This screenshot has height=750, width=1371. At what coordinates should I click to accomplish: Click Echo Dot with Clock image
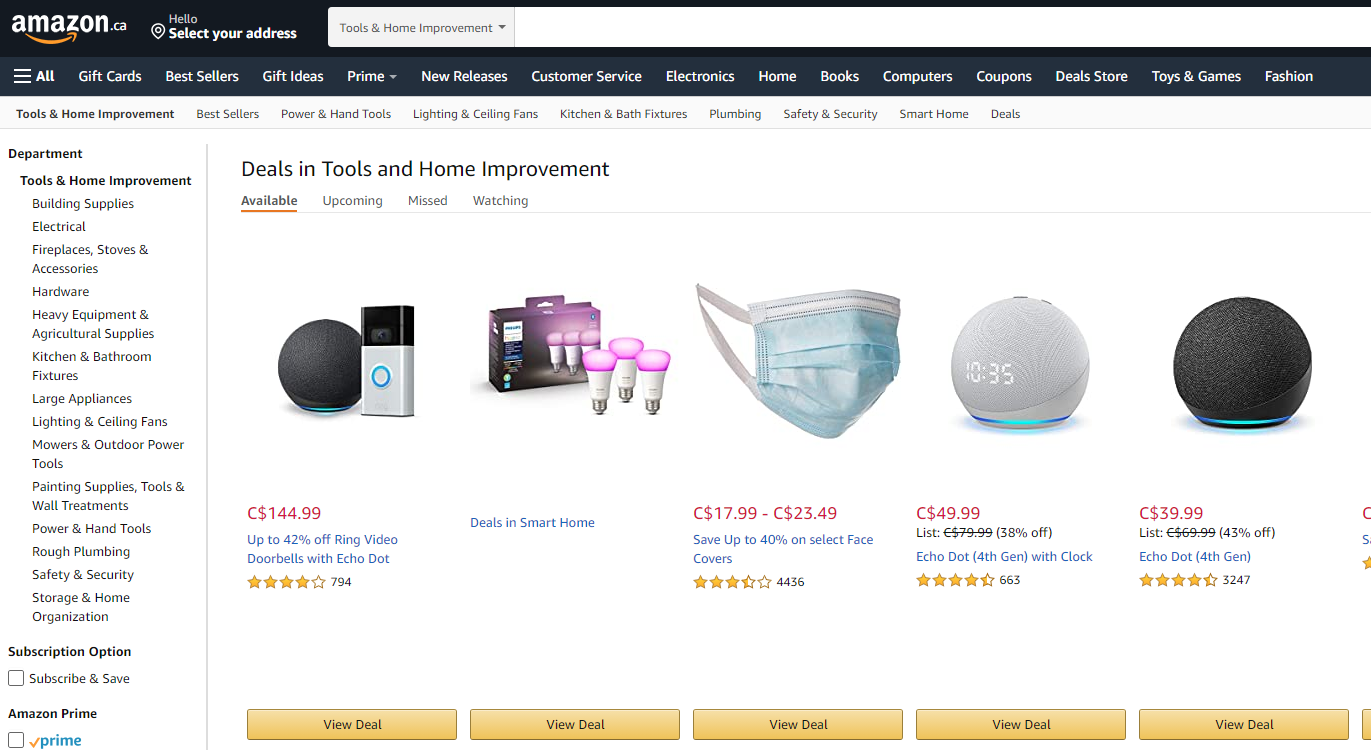(1020, 365)
